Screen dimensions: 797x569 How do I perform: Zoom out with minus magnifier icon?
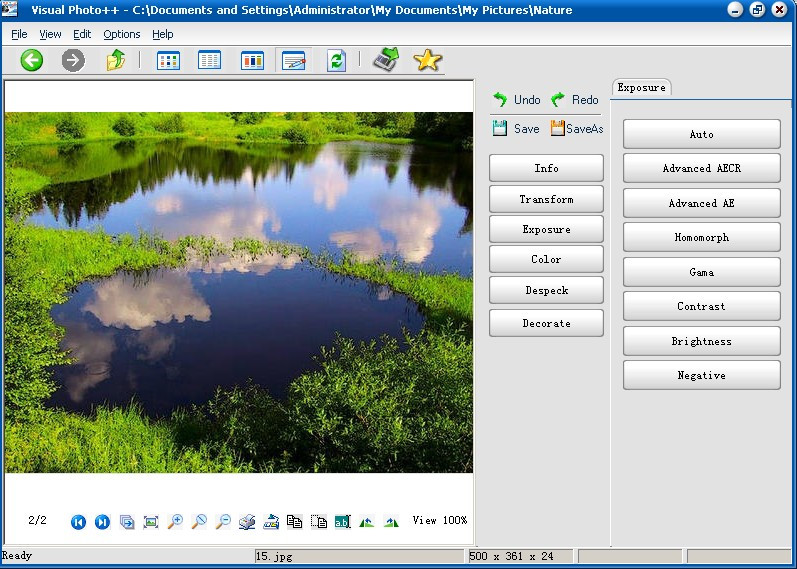pyautogui.click(x=223, y=522)
